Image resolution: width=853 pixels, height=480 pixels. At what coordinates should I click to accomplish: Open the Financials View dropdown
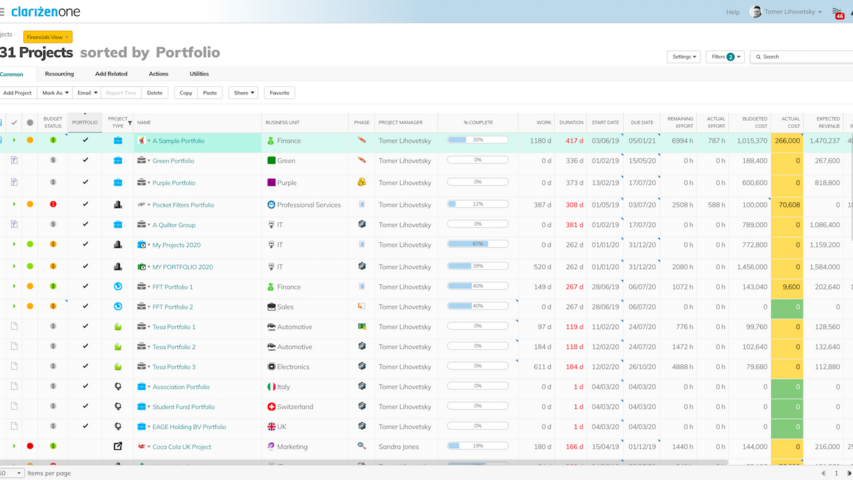click(x=48, y=37)
